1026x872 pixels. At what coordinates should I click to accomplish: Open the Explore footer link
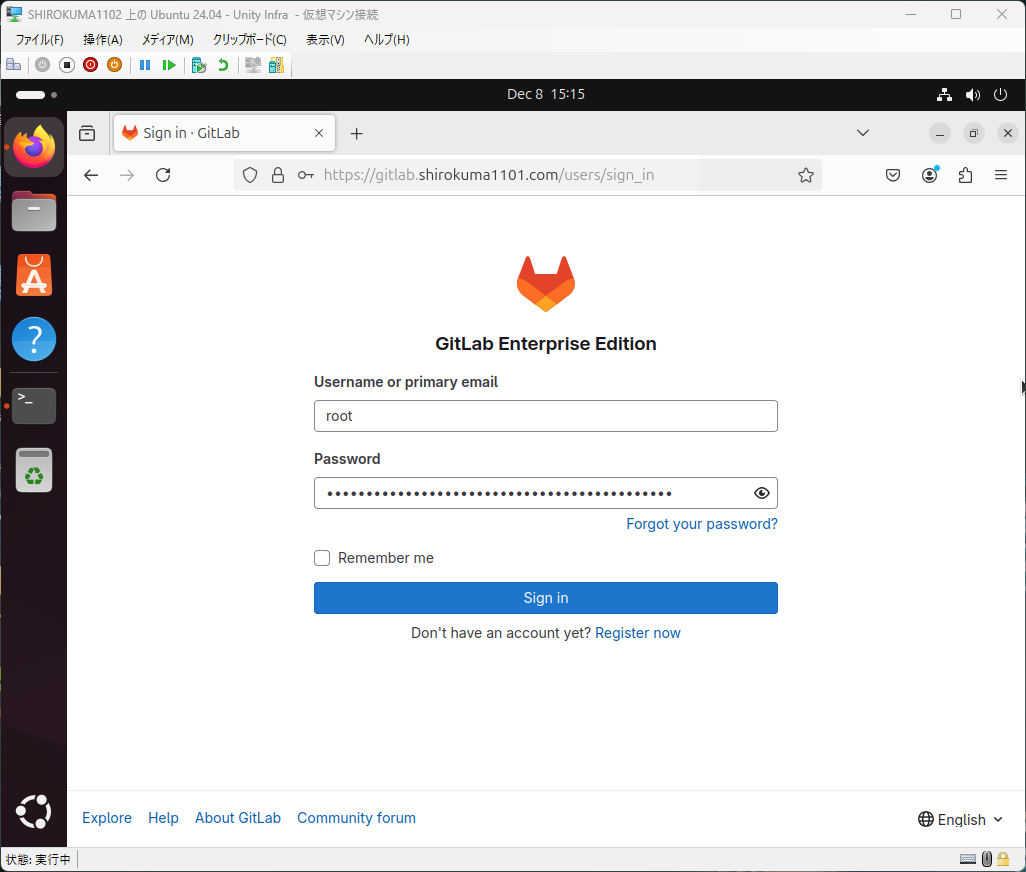pyautogui.click(x=107, y=818)
